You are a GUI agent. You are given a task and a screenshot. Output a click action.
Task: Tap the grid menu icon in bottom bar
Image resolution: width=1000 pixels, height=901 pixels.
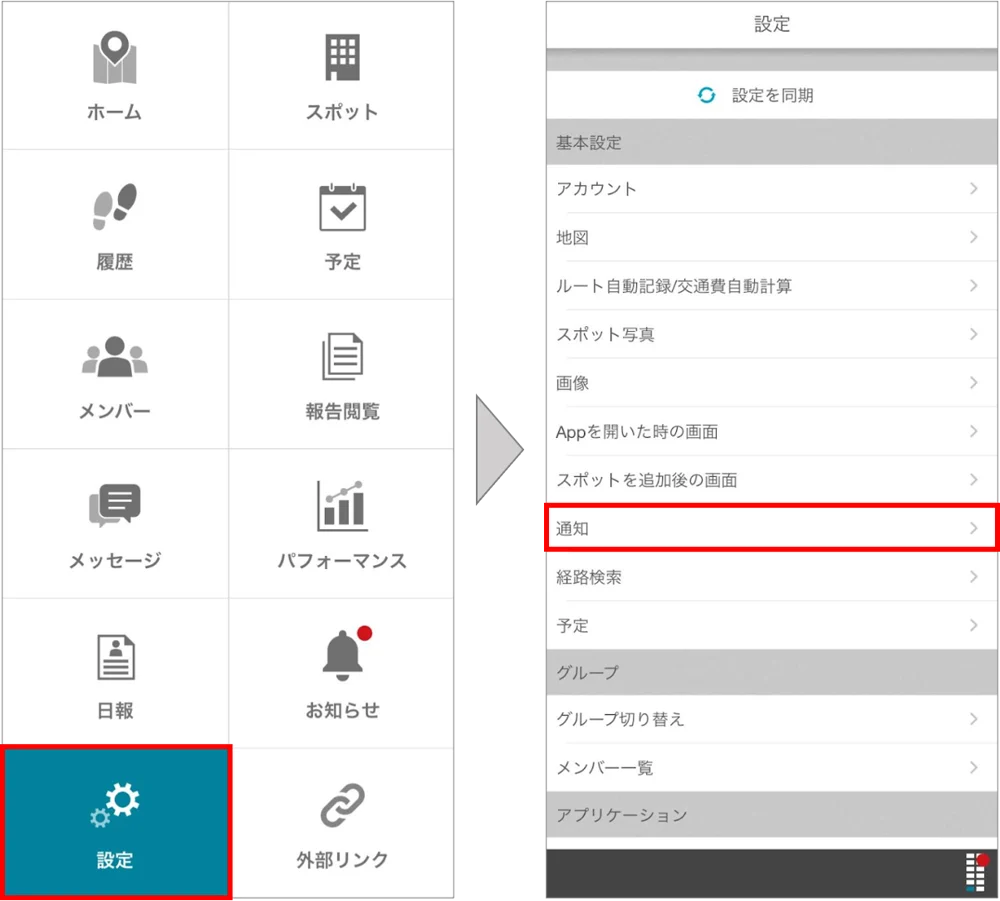976,872
